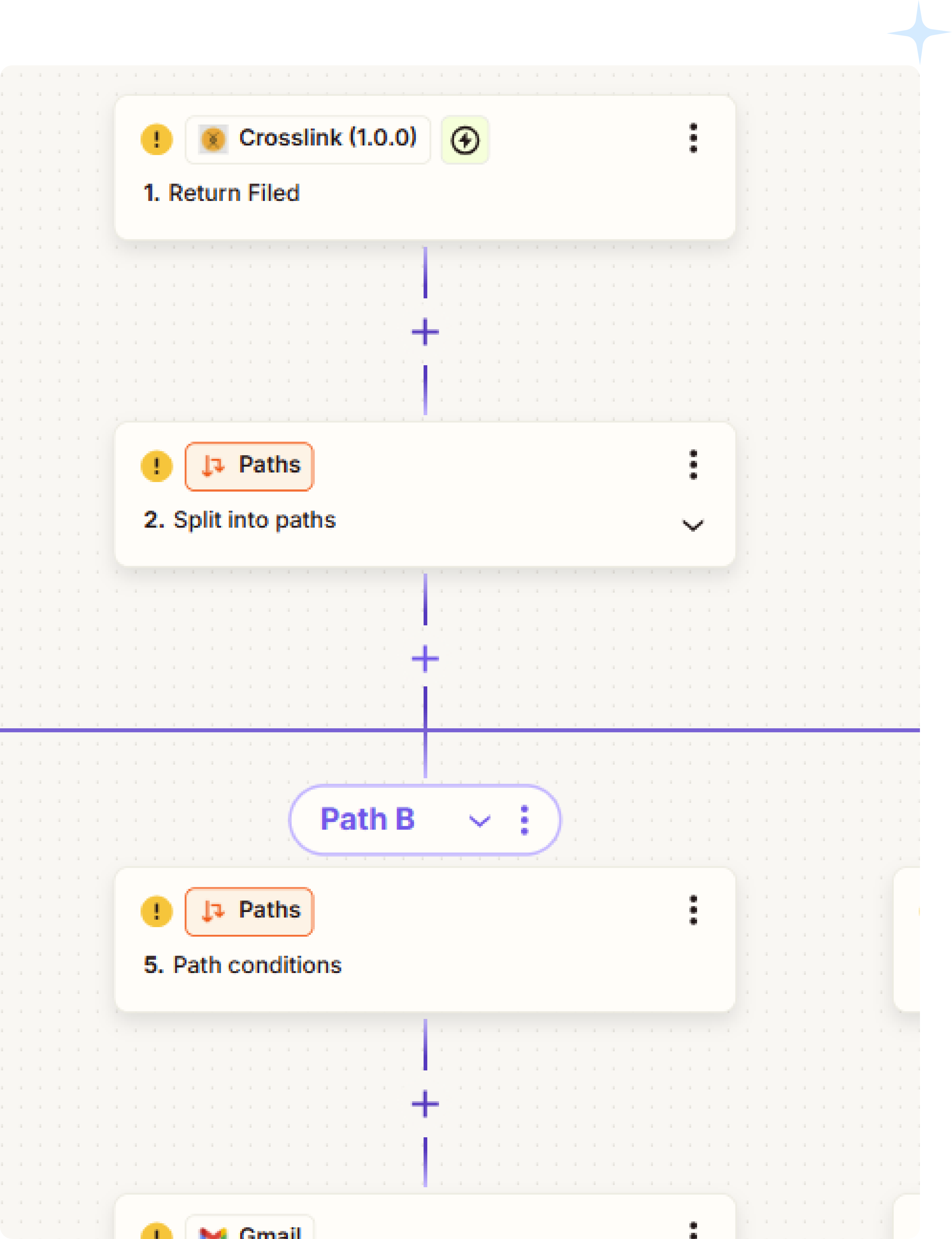Open three-dot menu on Return Filed step
This screenshot has height=1239, width=952.
tap(692, 138)
